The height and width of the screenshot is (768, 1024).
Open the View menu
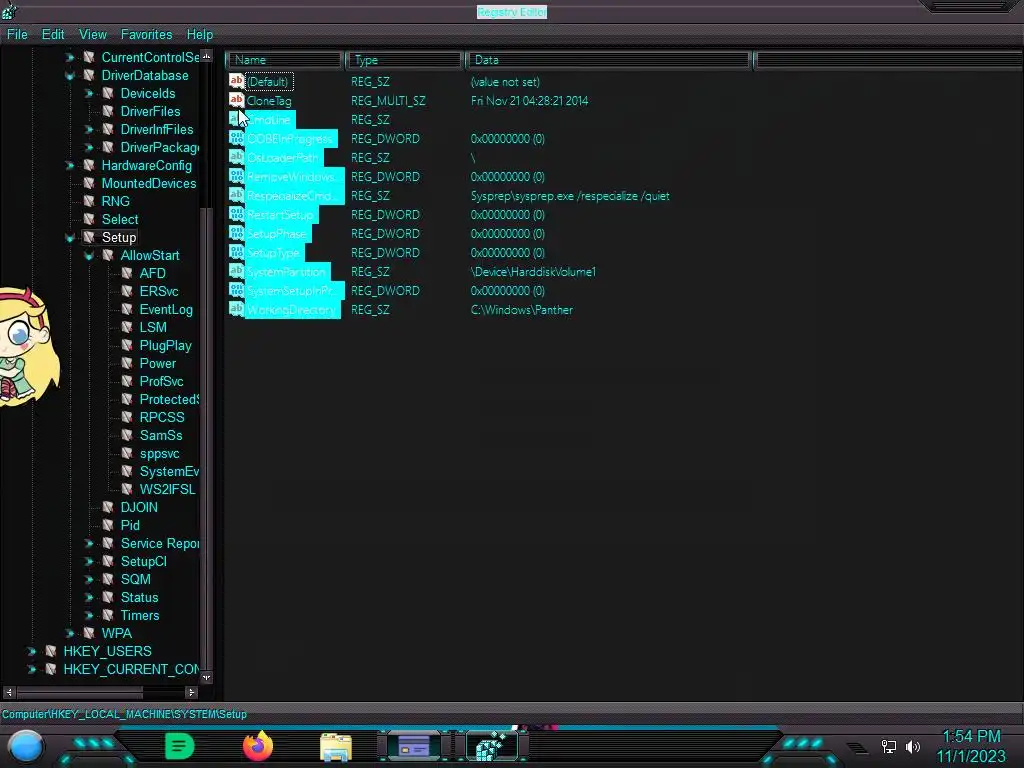(x=93, y=35)
